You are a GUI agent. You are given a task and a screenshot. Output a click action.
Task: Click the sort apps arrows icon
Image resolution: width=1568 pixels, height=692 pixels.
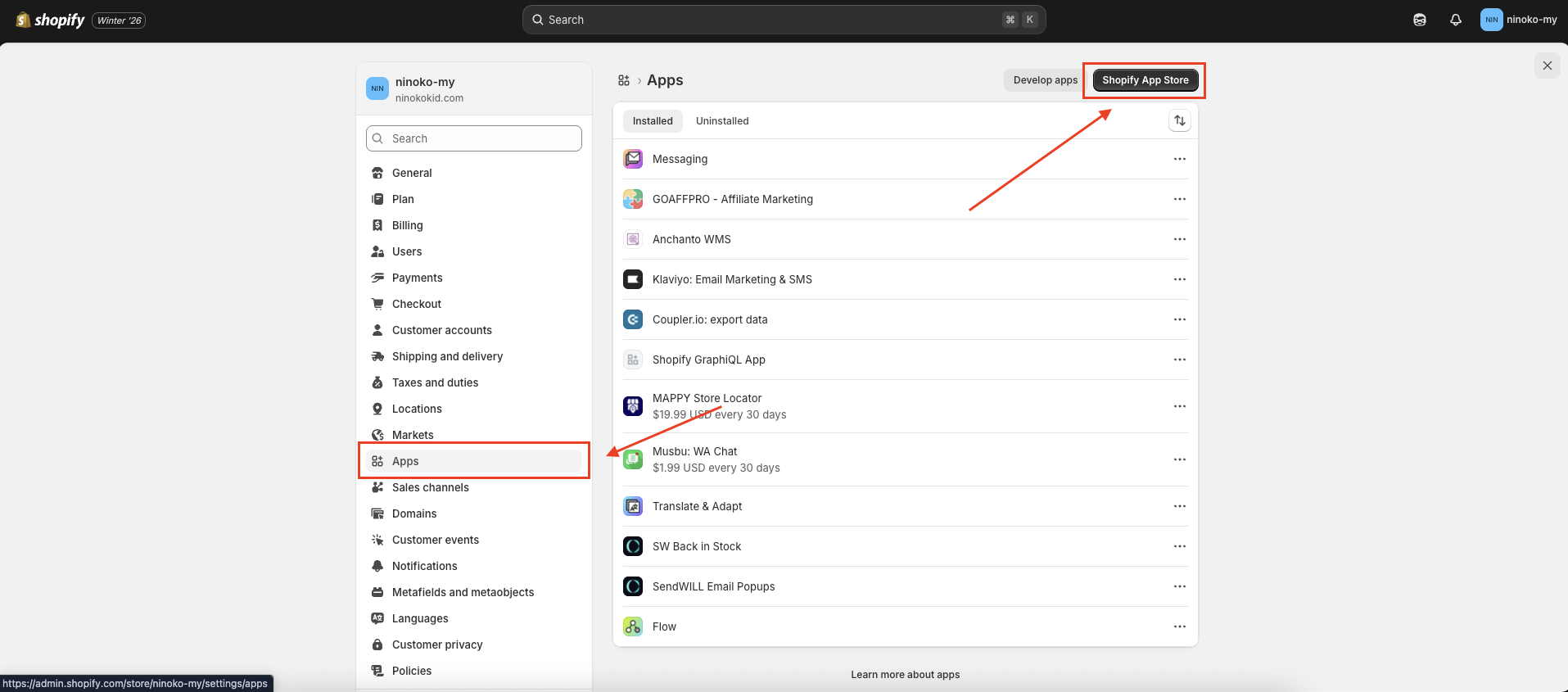(1179, 120)
